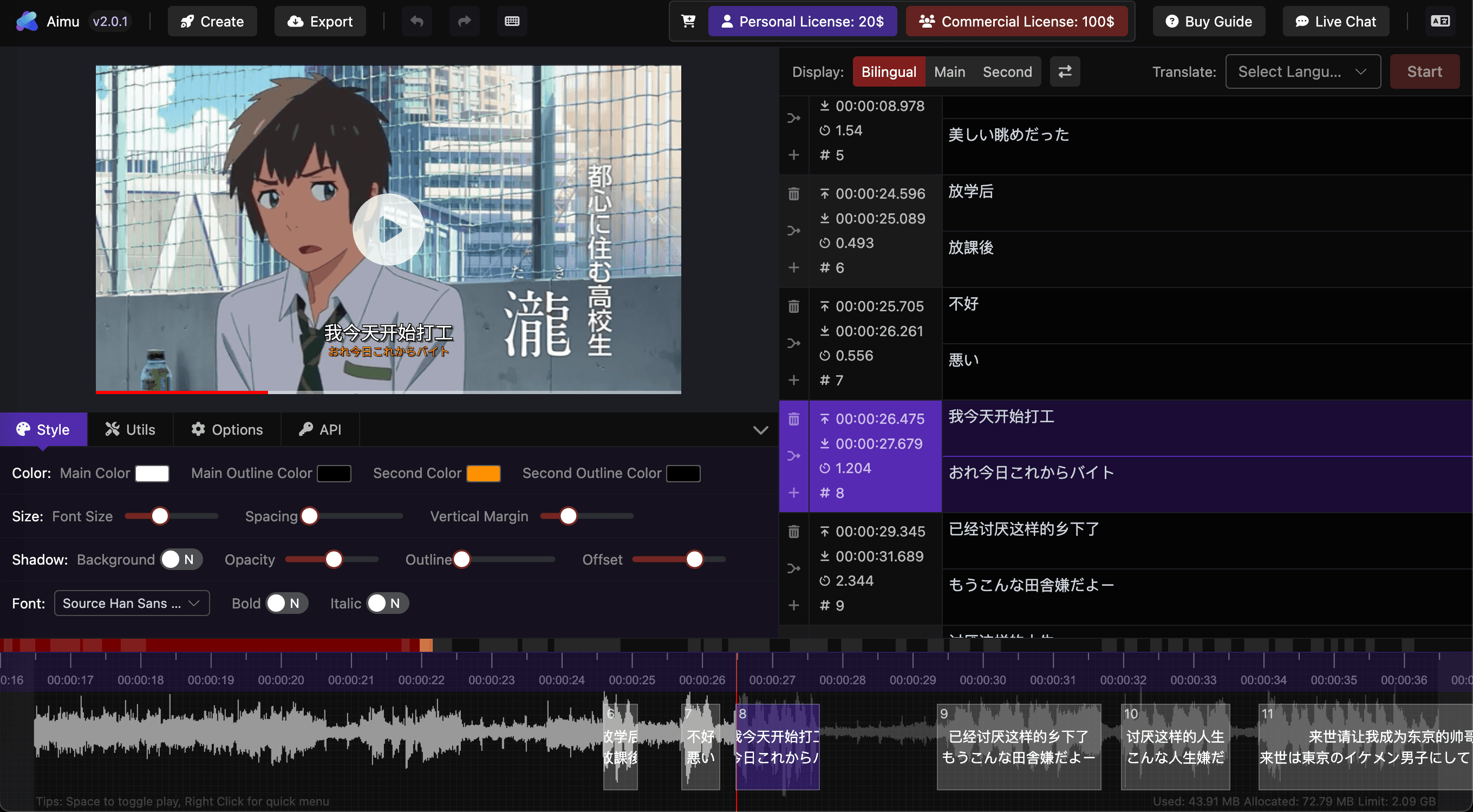The height and width of the screenshot is (812, 1473).
Task: Delete selected subtitle #8 trash icon
Action: pyautogui.click(x=794, y=419)
